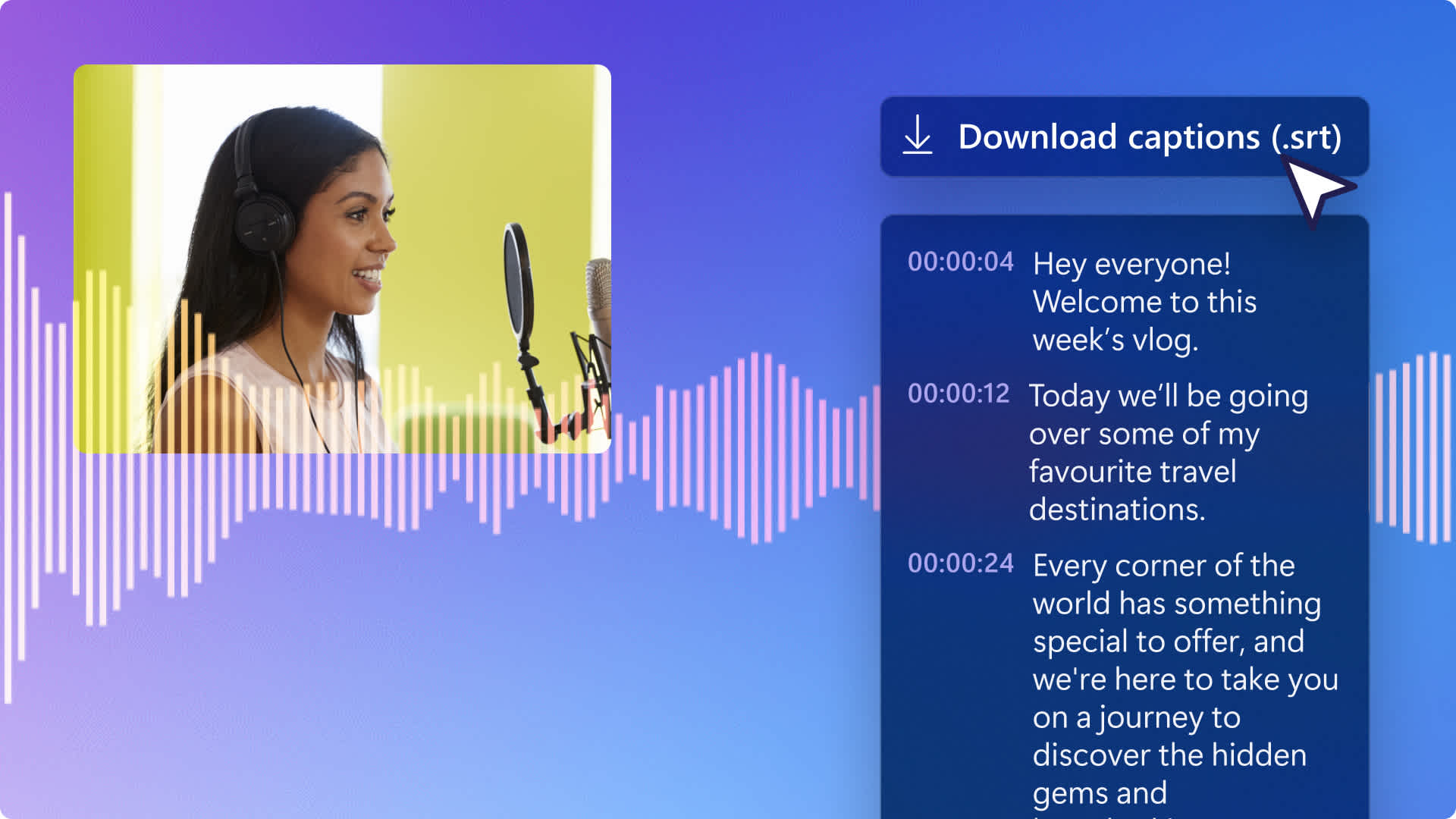The height and width of the screenshot is (819, 1456).
Task: Click the 'Today we'll be going' caption
Action: 1168,397
